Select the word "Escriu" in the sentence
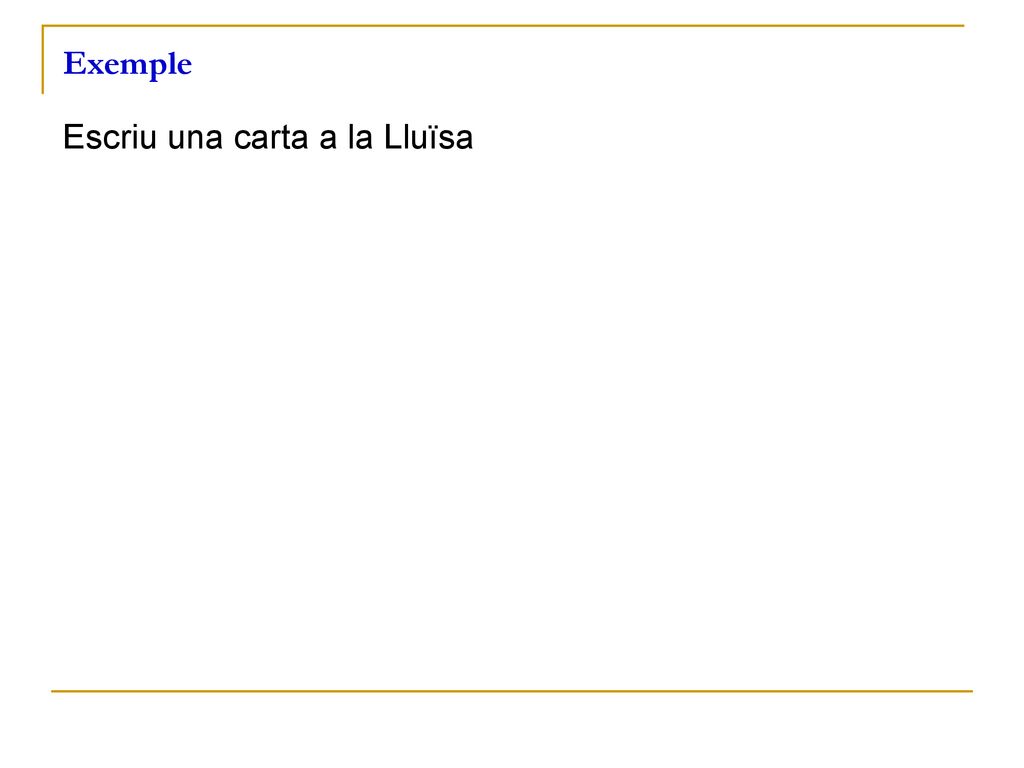 (x=110, y=137)
